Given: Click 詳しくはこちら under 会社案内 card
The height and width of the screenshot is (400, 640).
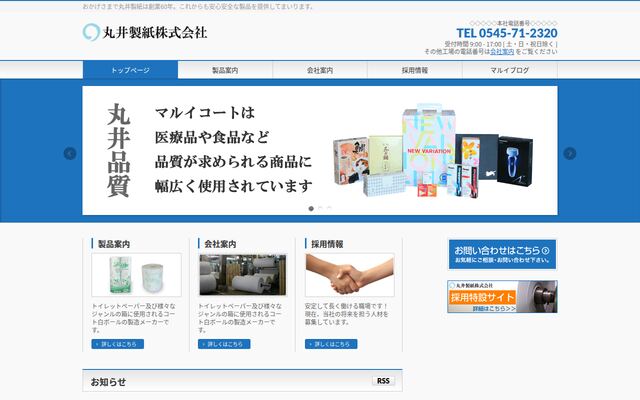Looking at the screenshot, I should [224, 344].
